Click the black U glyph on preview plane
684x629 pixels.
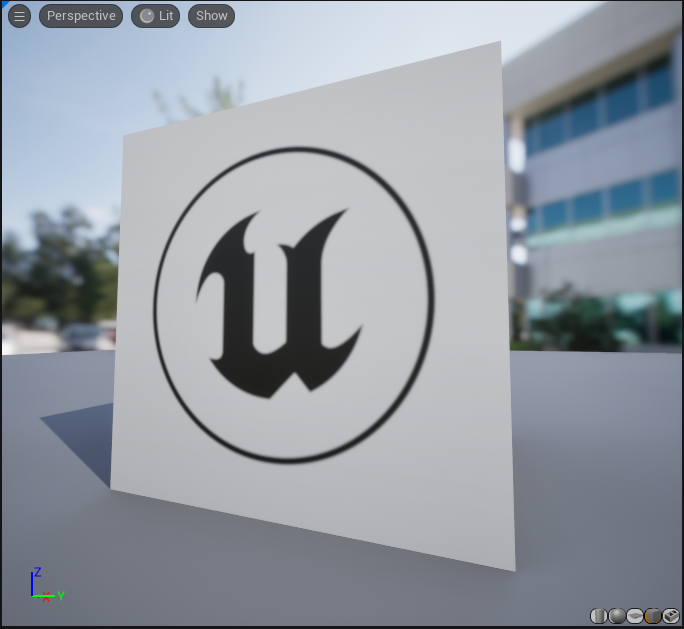click(279, 303)
